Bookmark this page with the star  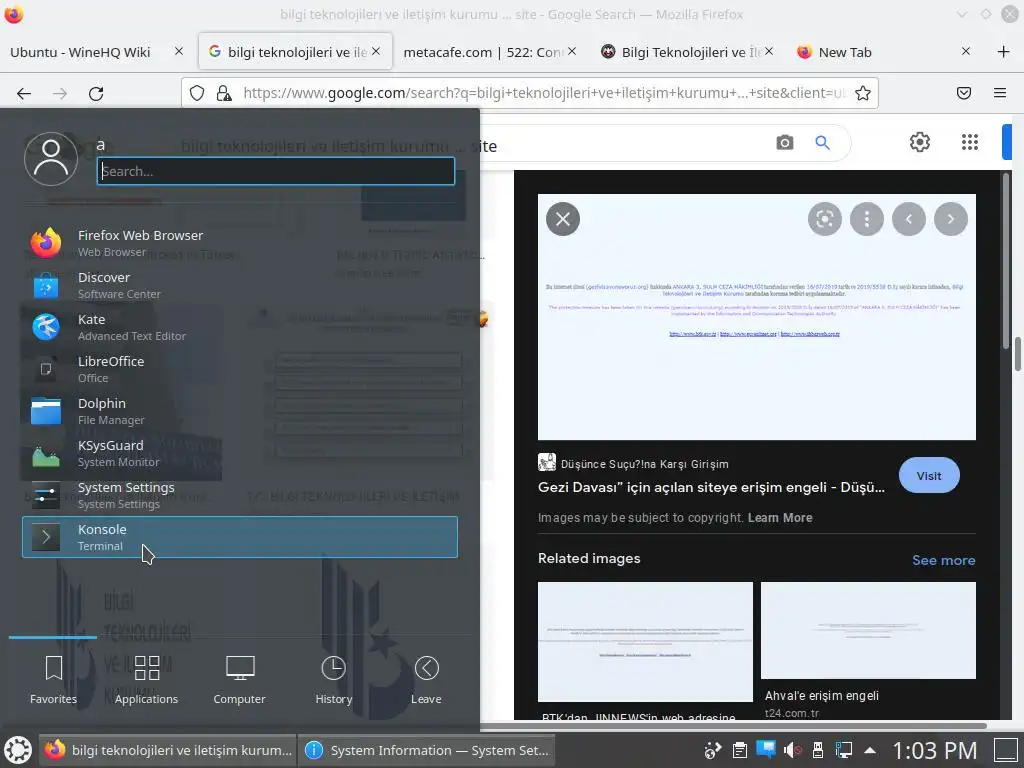coord(863,93)
